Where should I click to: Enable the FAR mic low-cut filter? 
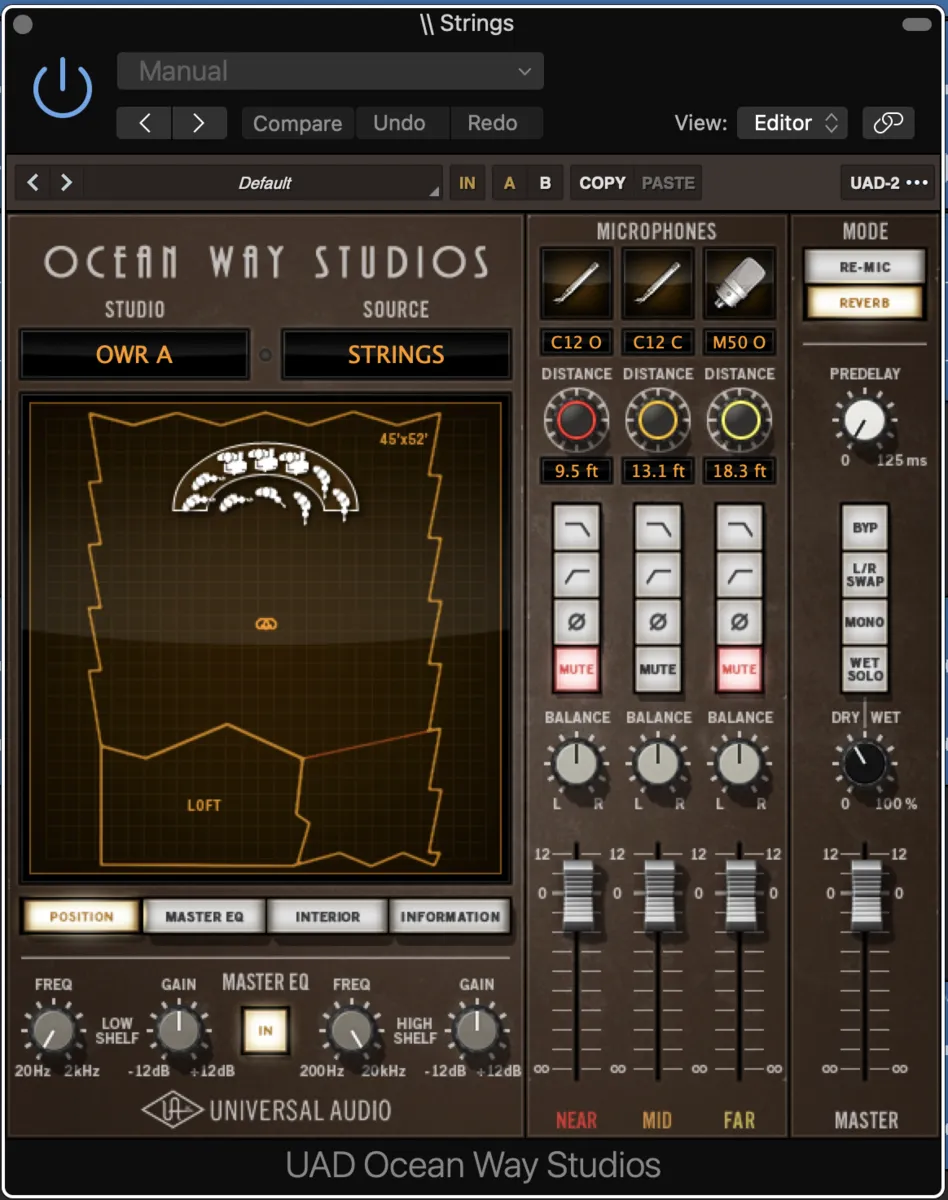[740, 575]
